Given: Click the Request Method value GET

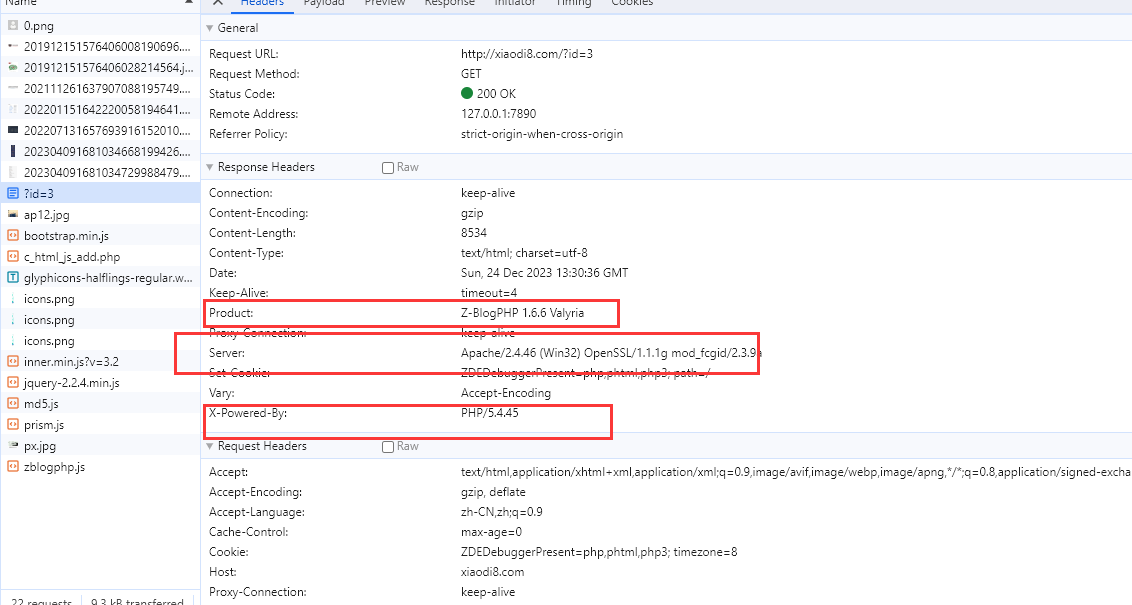Looking at the screenshot, I should pyautogui.click(x=471, y=74).
